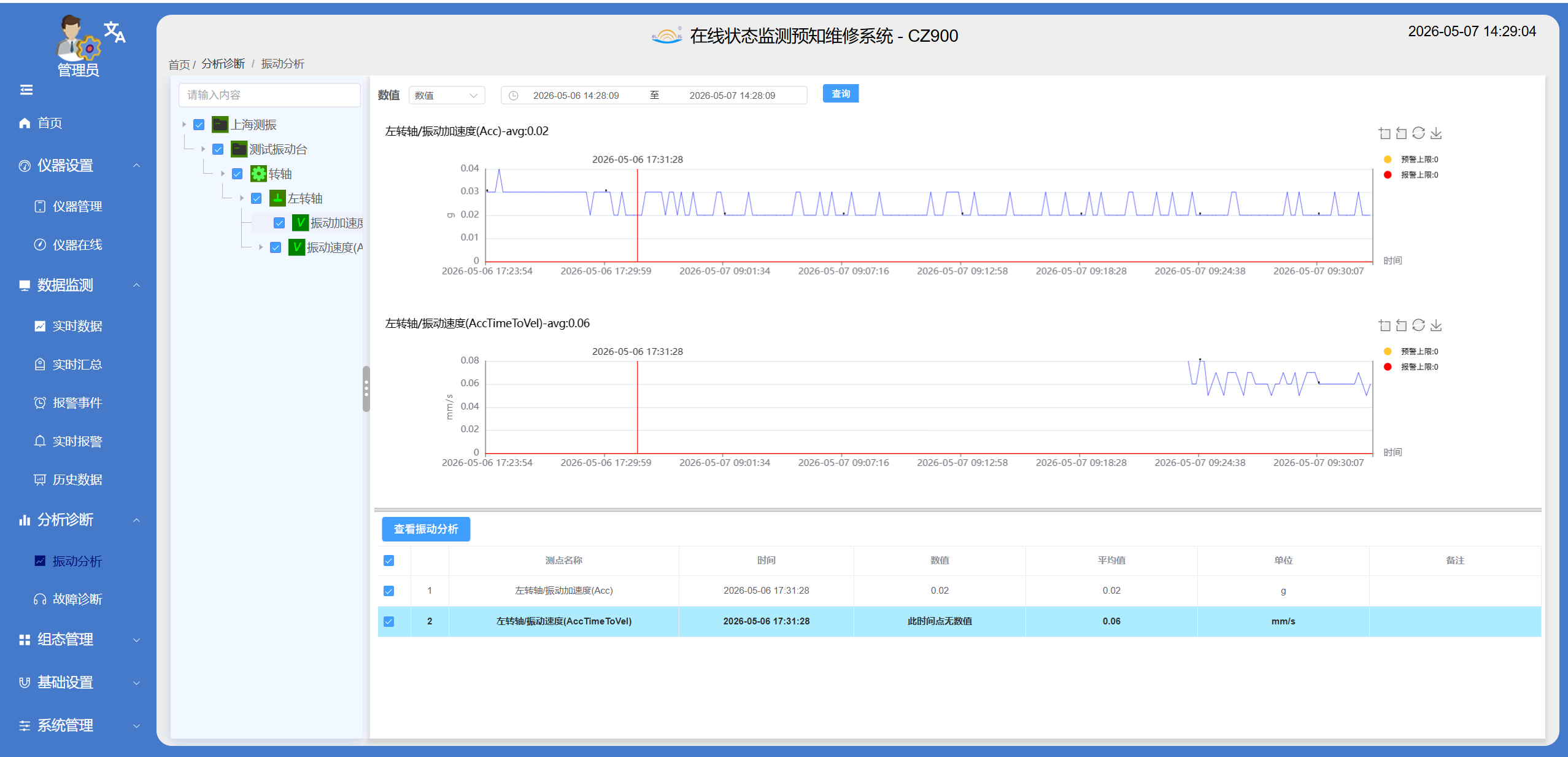1568x757 pixels.
Task: Toggle 报警上限 legend on Acc chart
Action: point(1412,175)
